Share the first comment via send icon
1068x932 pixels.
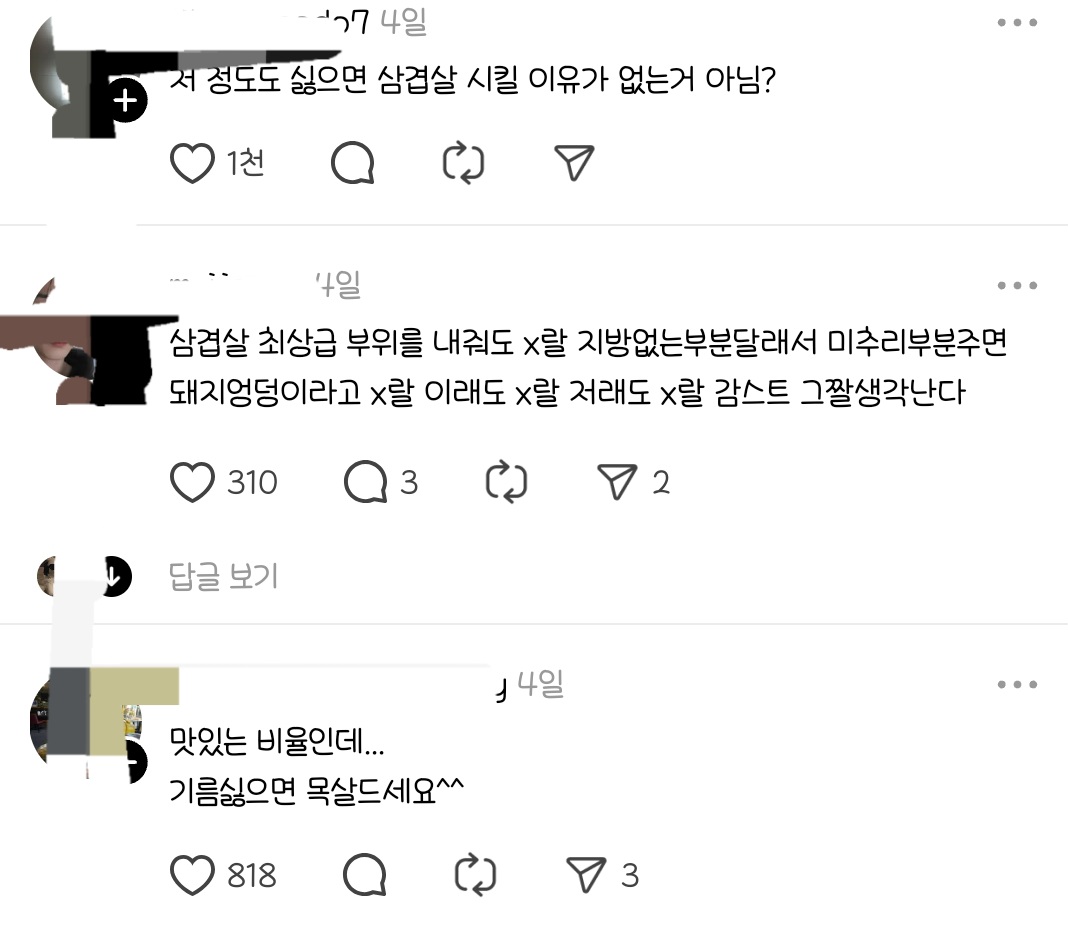[574, 163]
